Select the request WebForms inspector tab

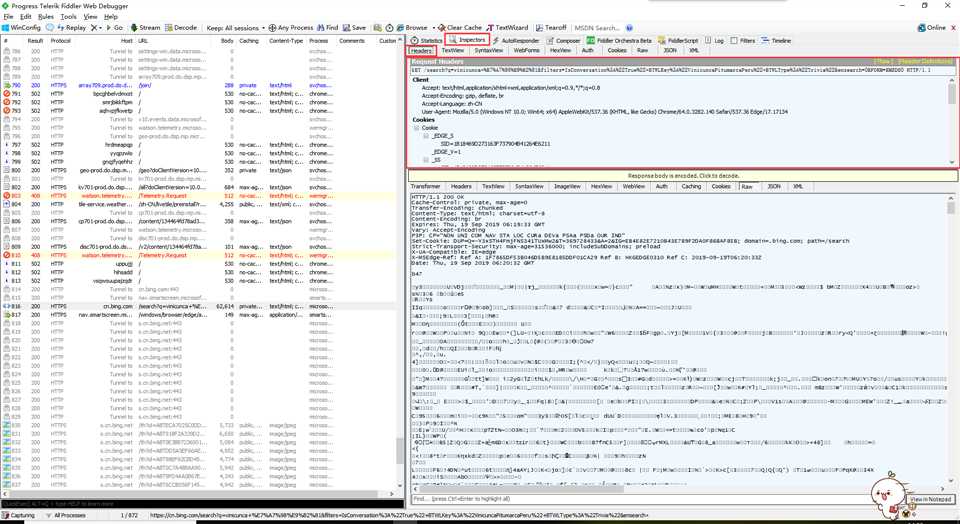pyautogui.click(x=526, y=51)
